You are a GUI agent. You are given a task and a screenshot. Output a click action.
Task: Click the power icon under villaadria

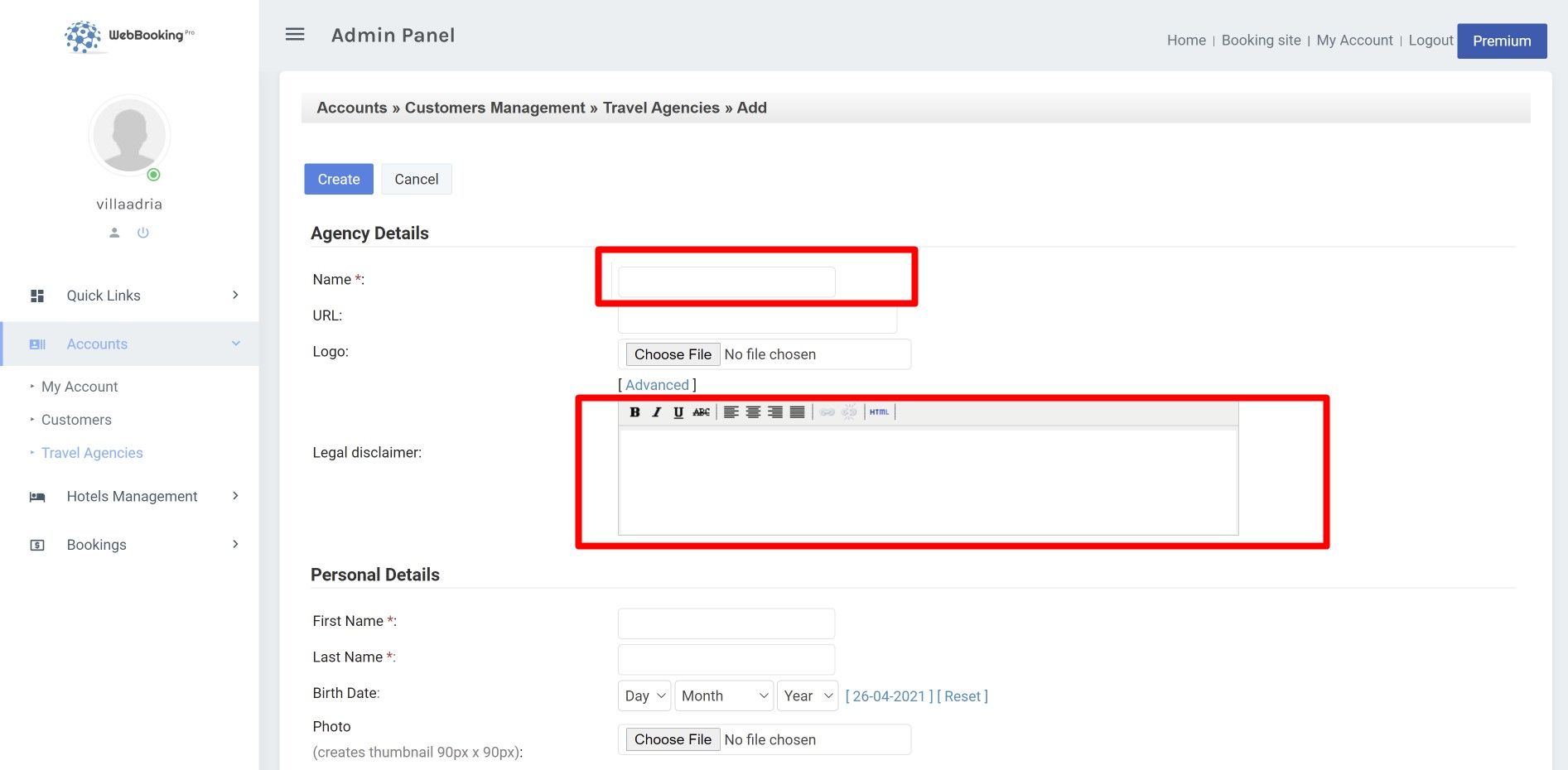(143, 233)
